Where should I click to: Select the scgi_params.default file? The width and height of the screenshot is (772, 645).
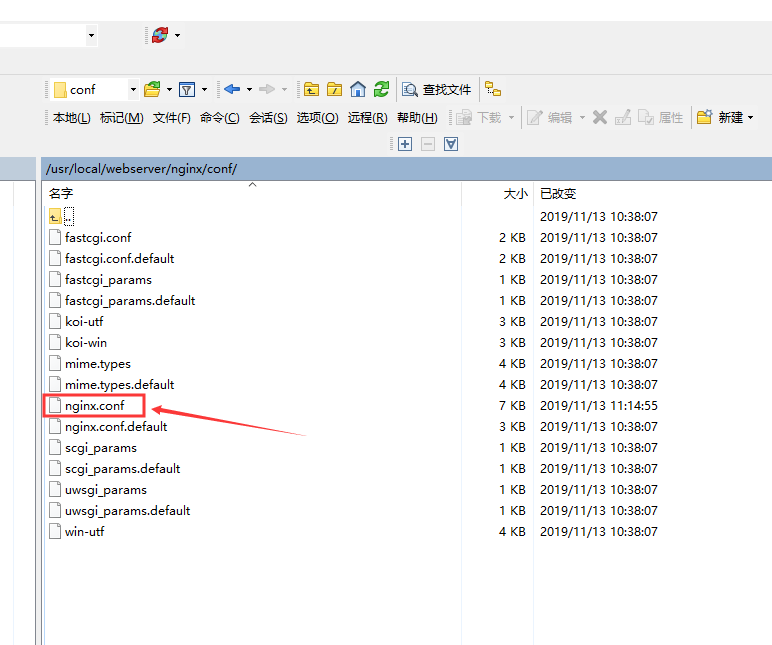123,469
